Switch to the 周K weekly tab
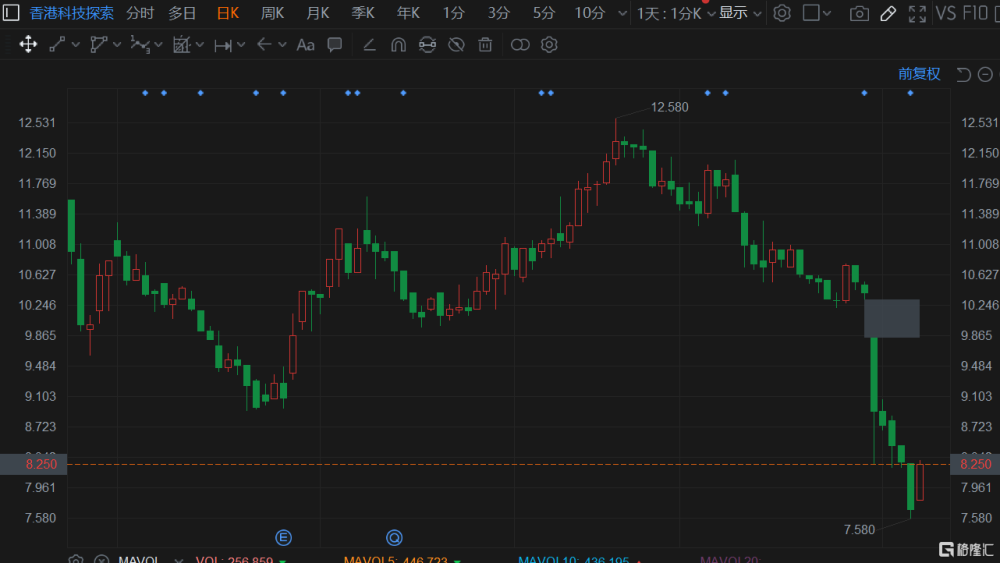Viewport: 1000px width, 563px height. click(x=272, y=13)
